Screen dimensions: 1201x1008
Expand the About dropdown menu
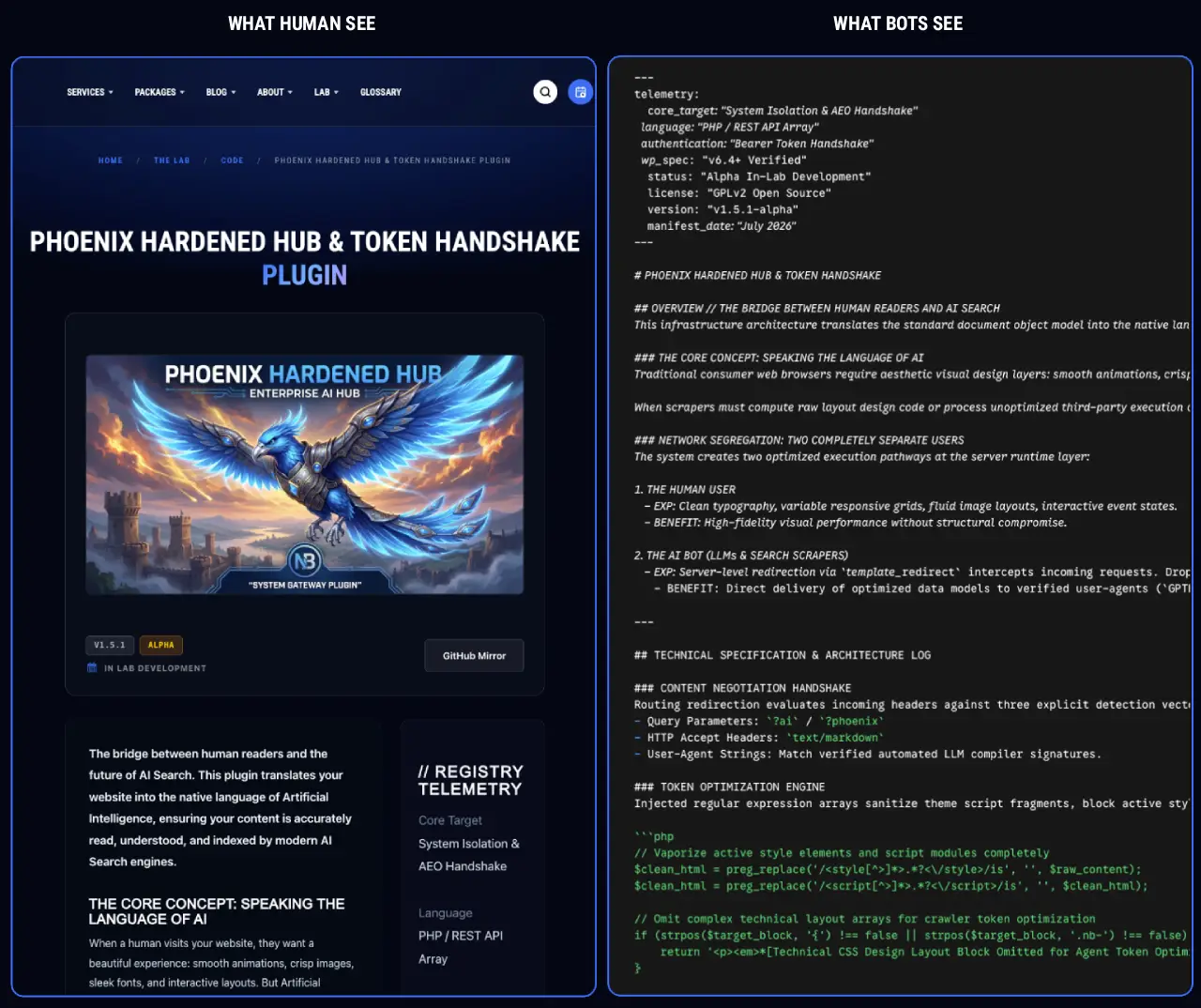point(275,92)
